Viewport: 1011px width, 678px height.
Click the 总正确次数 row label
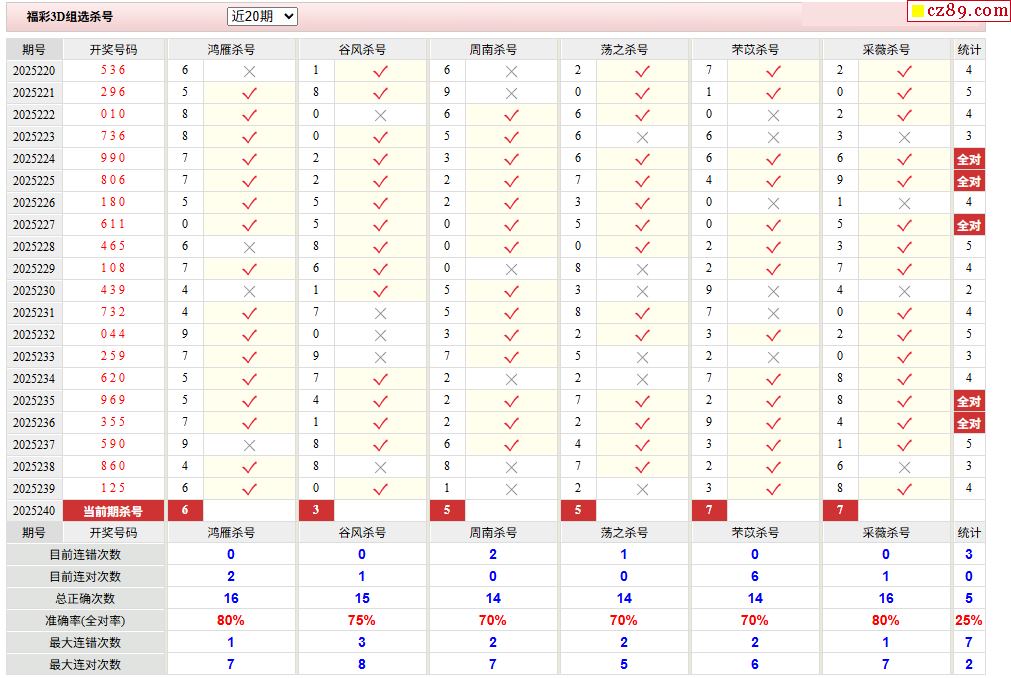tap(86, 599)
